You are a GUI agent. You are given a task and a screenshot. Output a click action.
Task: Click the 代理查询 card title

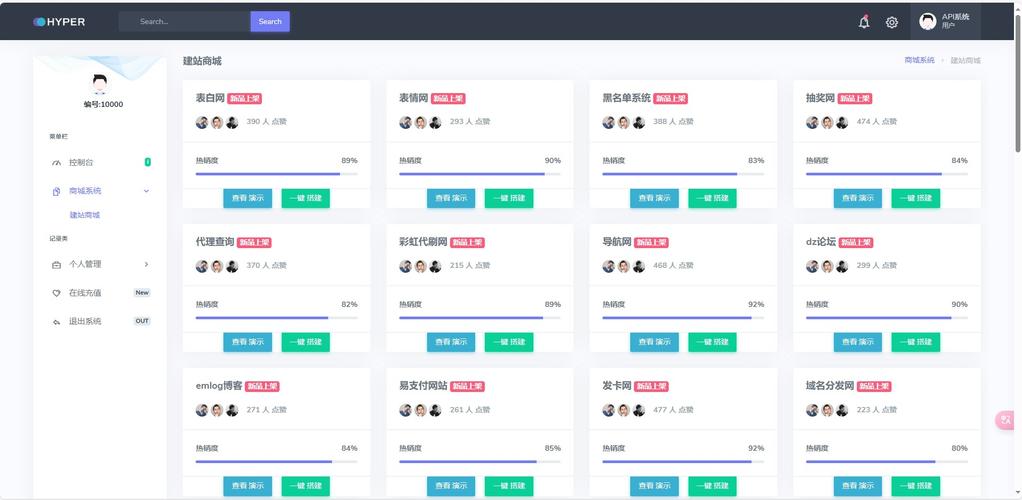[x=215, y=242]
